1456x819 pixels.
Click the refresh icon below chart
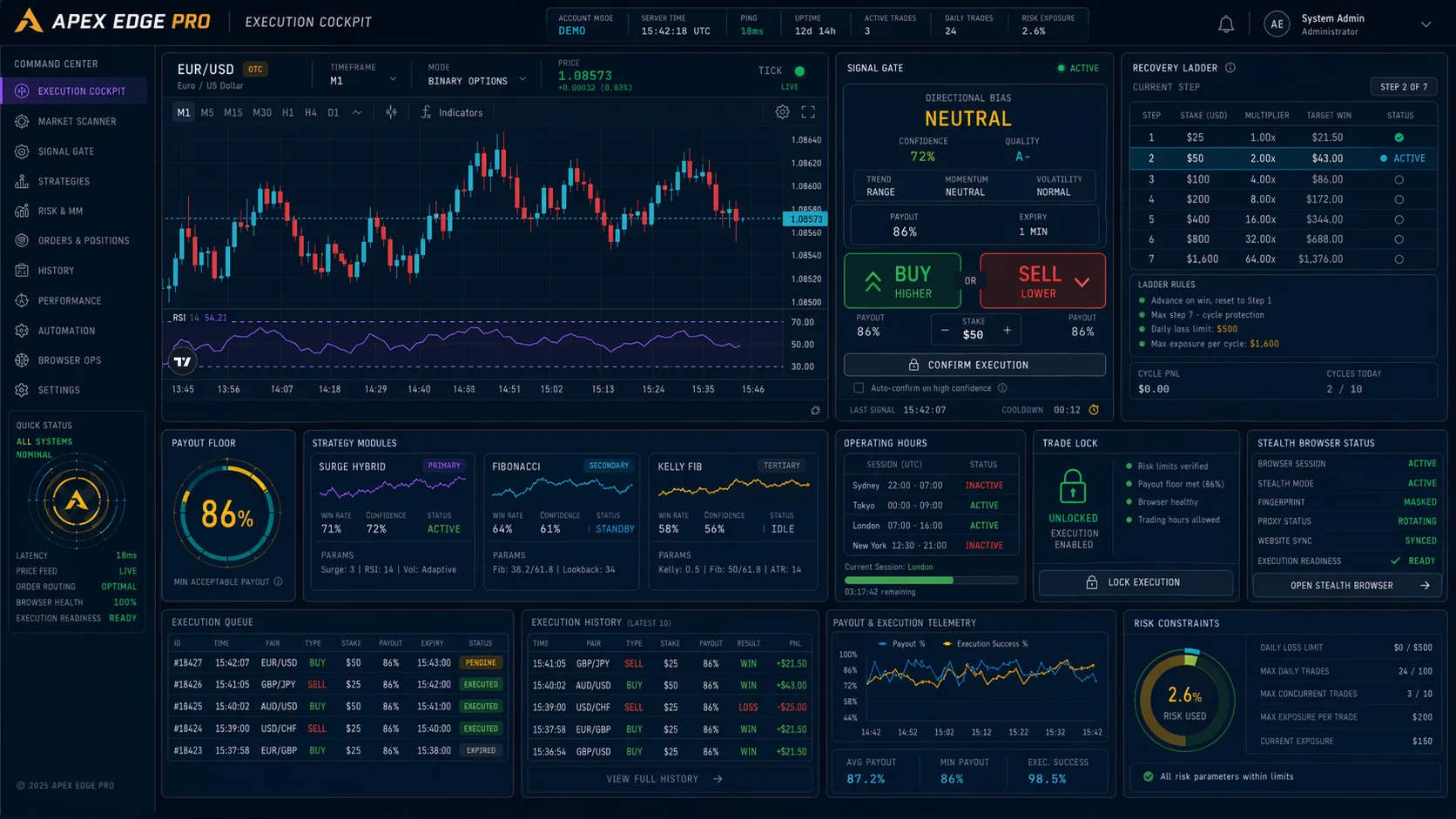[x=815, y=411]
